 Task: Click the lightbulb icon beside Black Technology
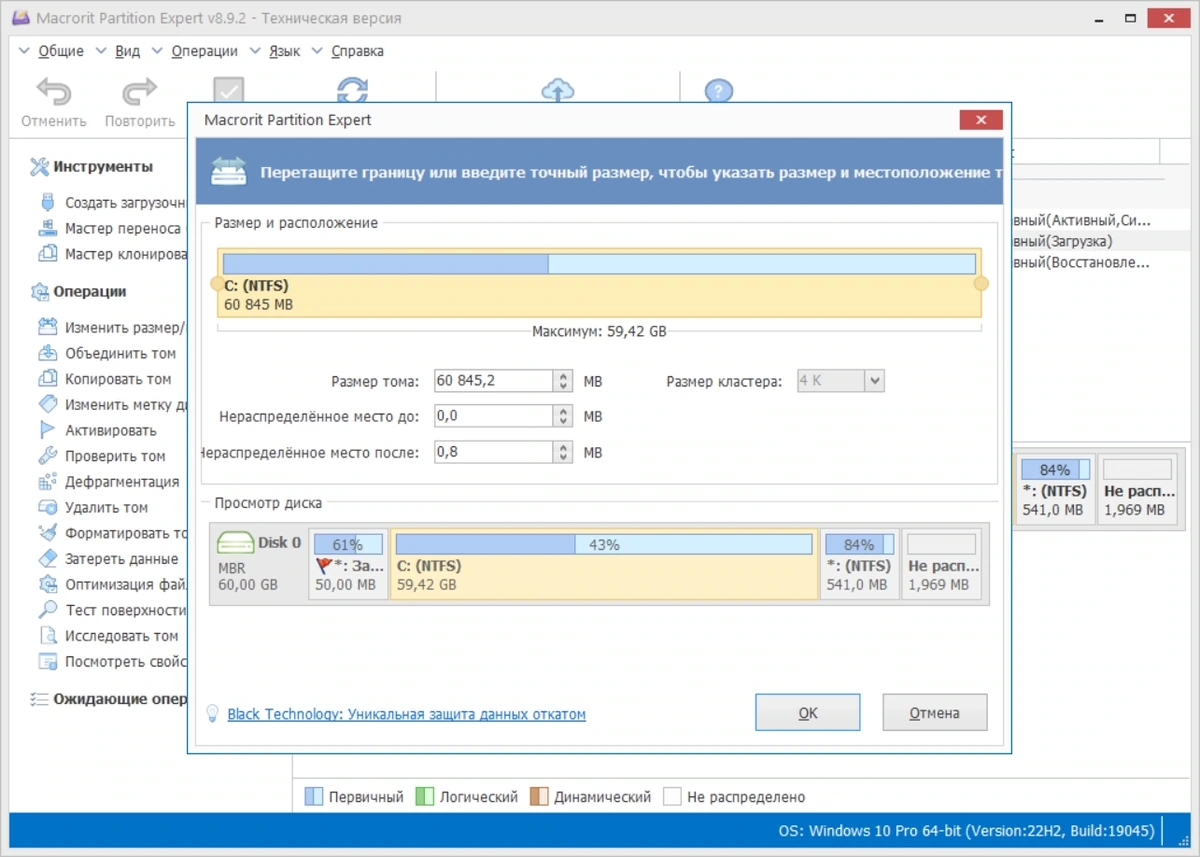pyautogui.click(x=212, y=714)
